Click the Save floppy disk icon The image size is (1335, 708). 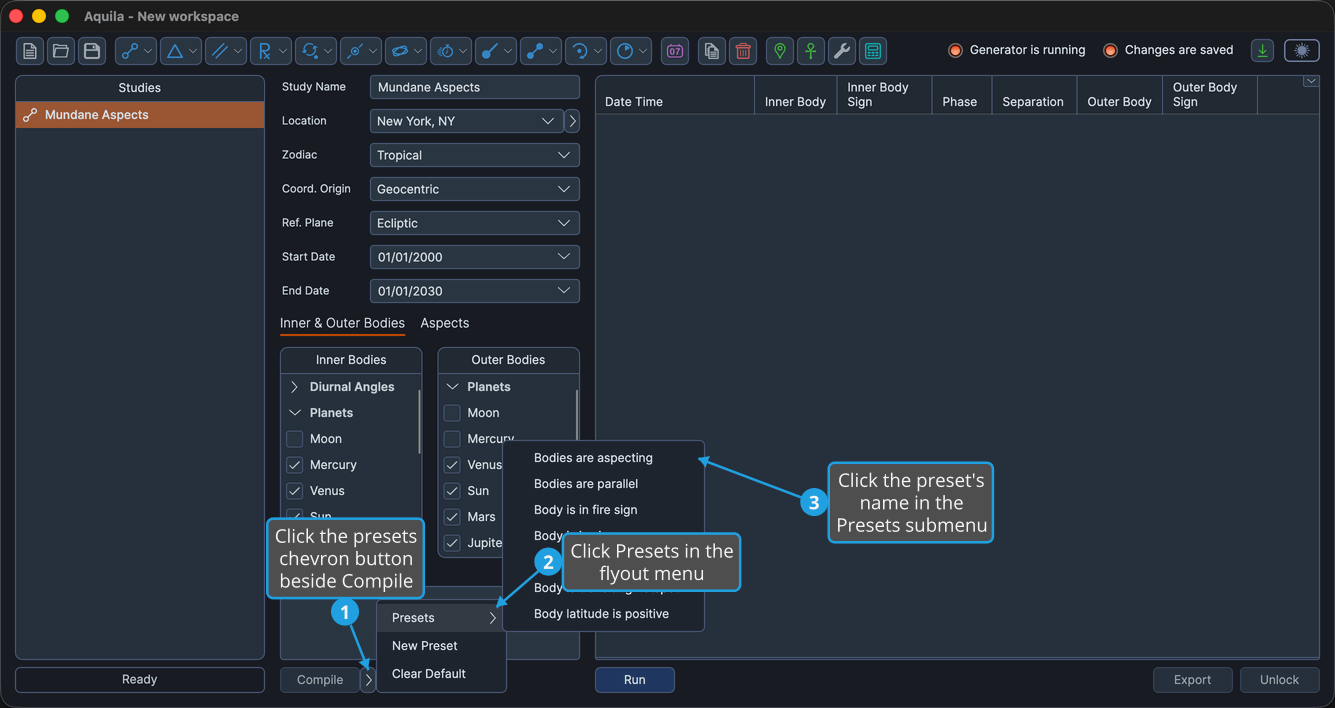92,51
